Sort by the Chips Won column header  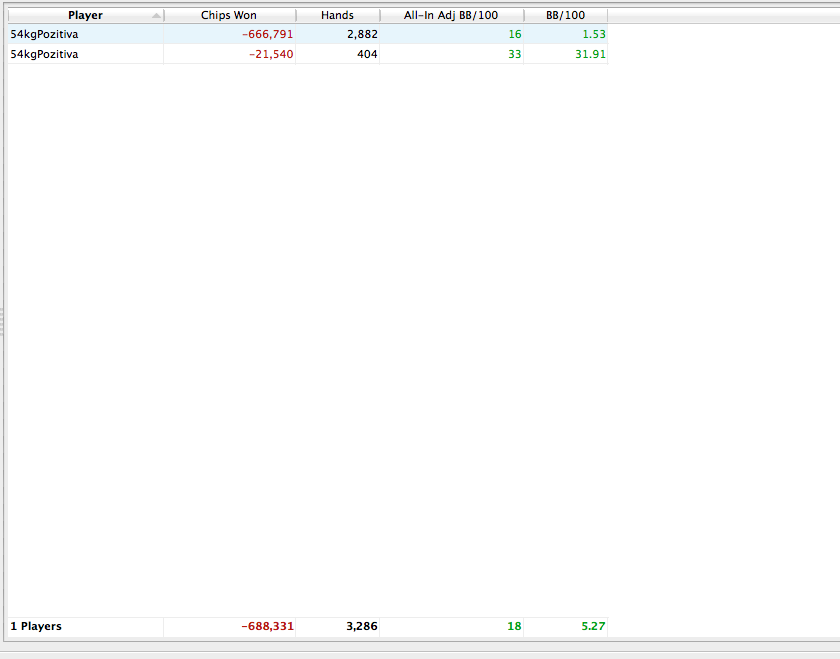click(229, 16)
